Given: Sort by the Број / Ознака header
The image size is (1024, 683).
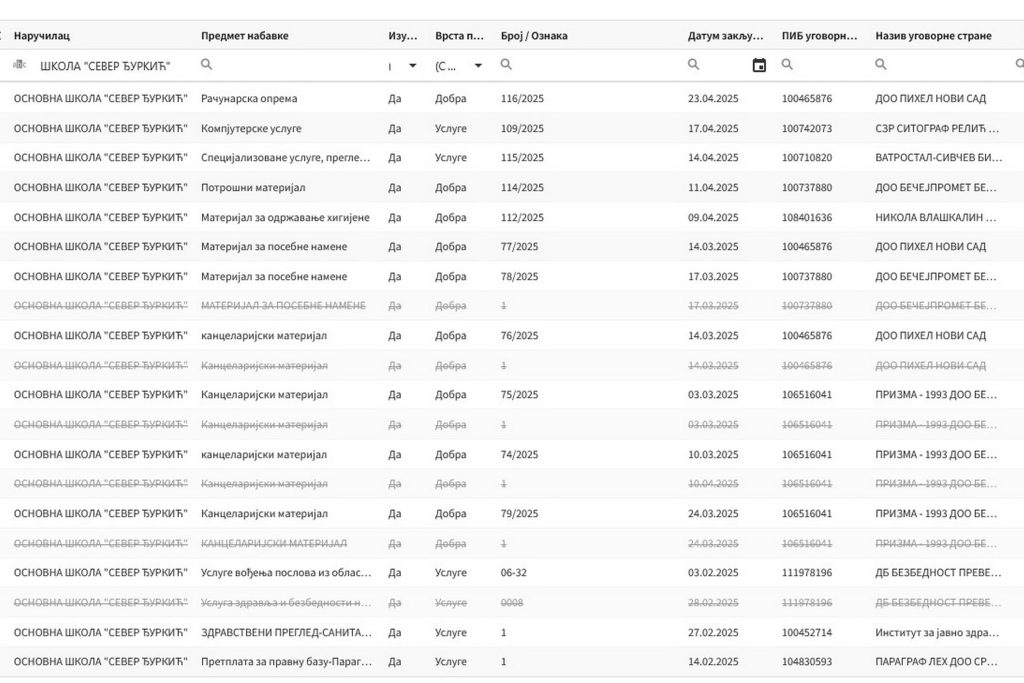Looking at the screenshot, I should coord(534,36).
